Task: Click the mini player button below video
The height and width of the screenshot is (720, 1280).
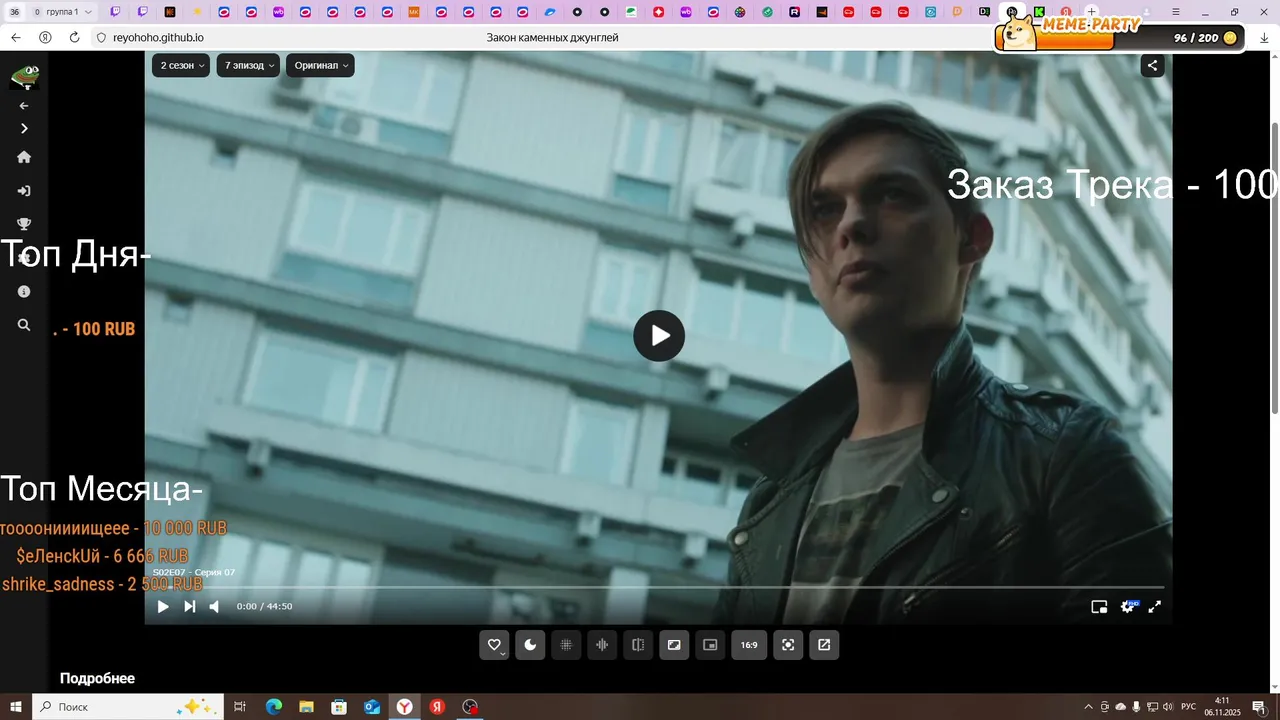Action: pyautogui.click(x=710, y=645)
